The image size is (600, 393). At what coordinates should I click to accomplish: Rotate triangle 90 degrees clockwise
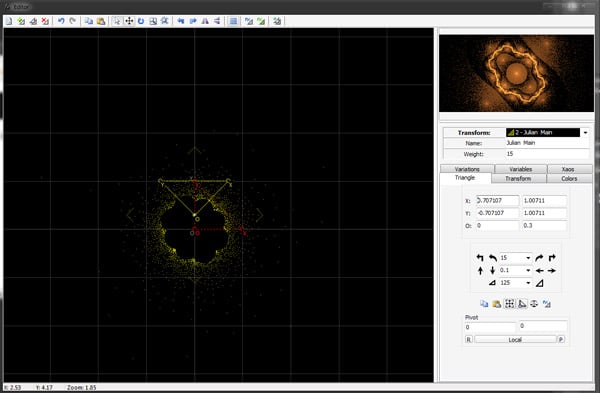[x=552, y=258]
